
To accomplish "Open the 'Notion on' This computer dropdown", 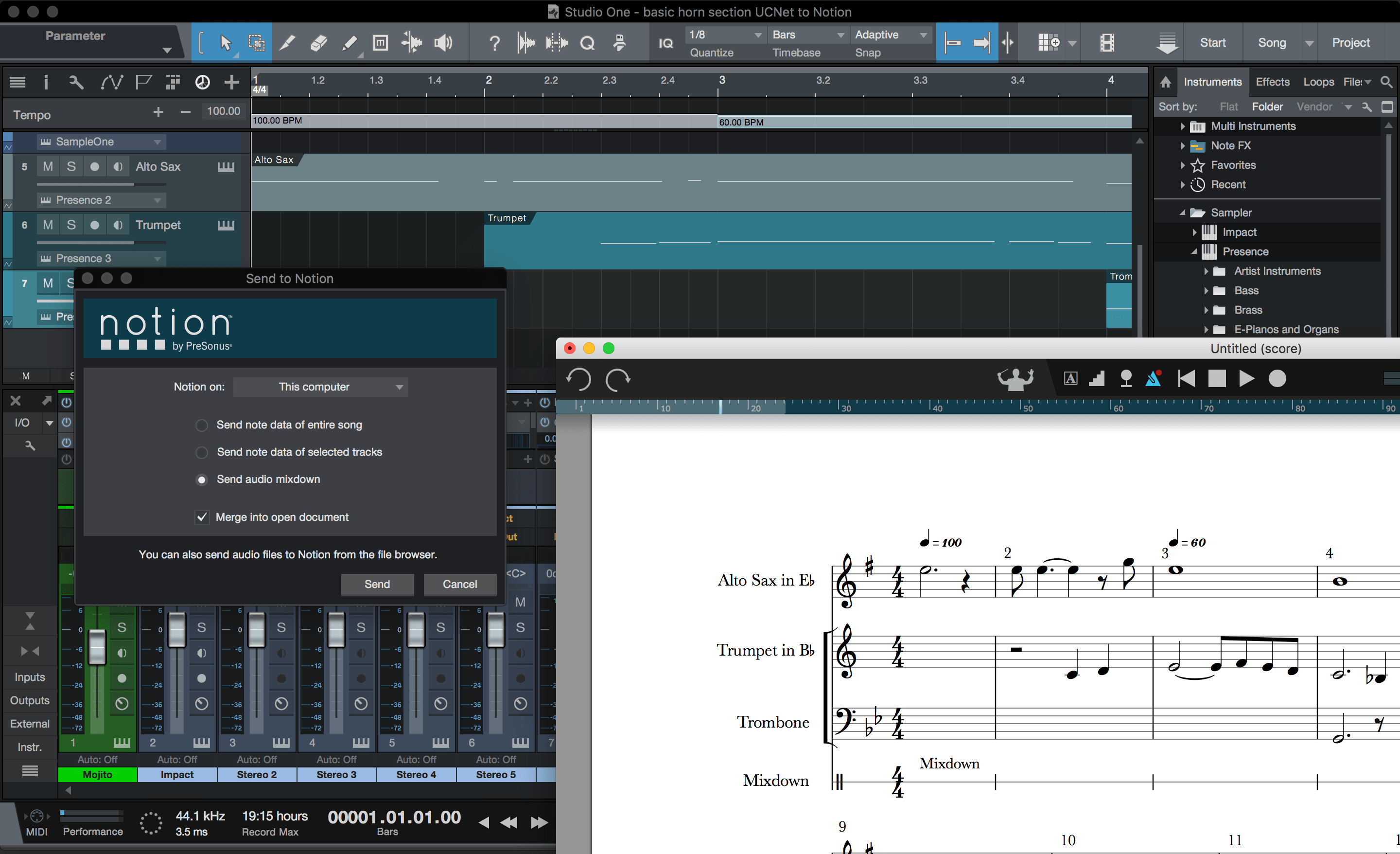I will (x=321, y=387).
